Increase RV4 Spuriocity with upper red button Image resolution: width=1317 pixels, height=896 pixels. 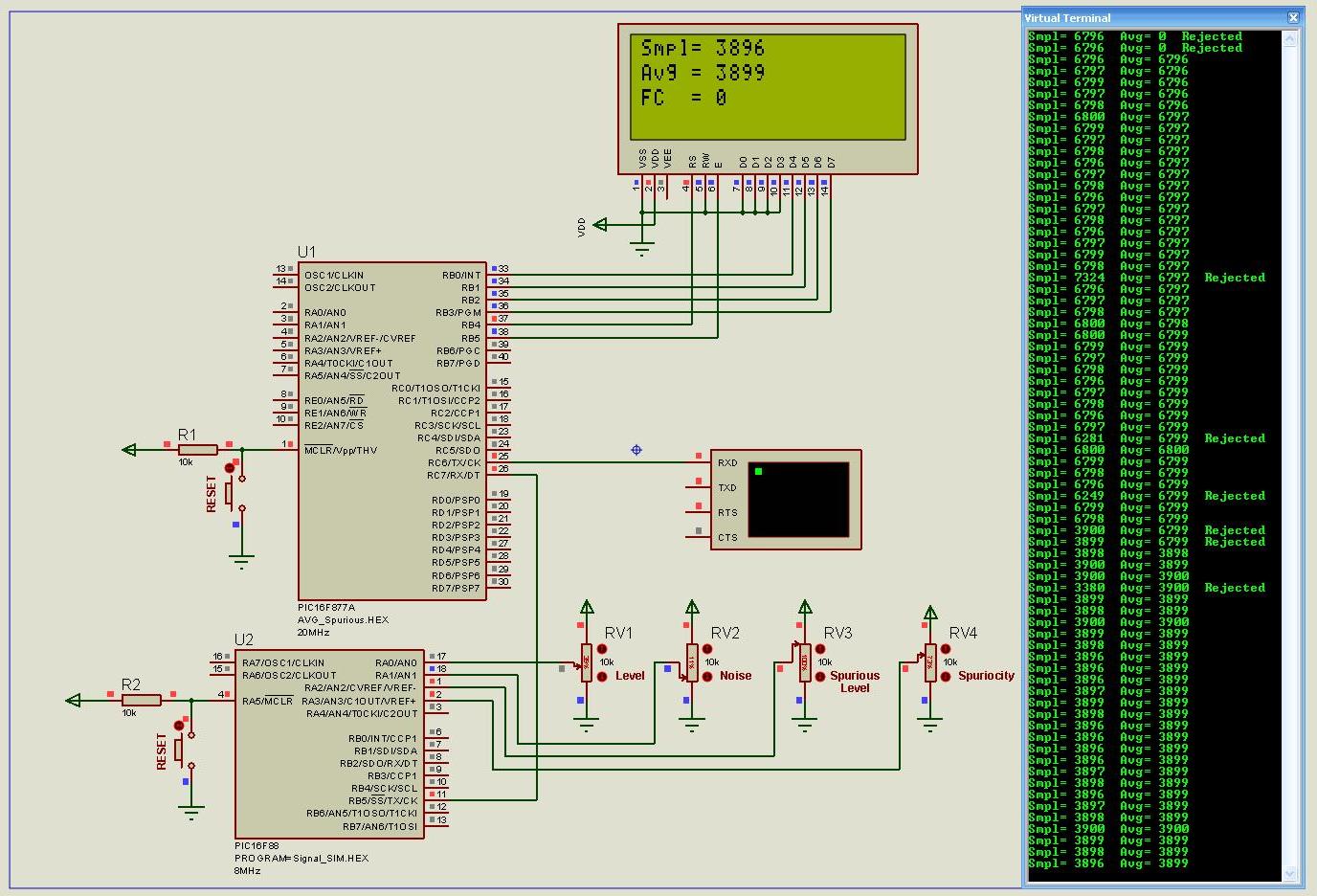(x=946, y=650)
